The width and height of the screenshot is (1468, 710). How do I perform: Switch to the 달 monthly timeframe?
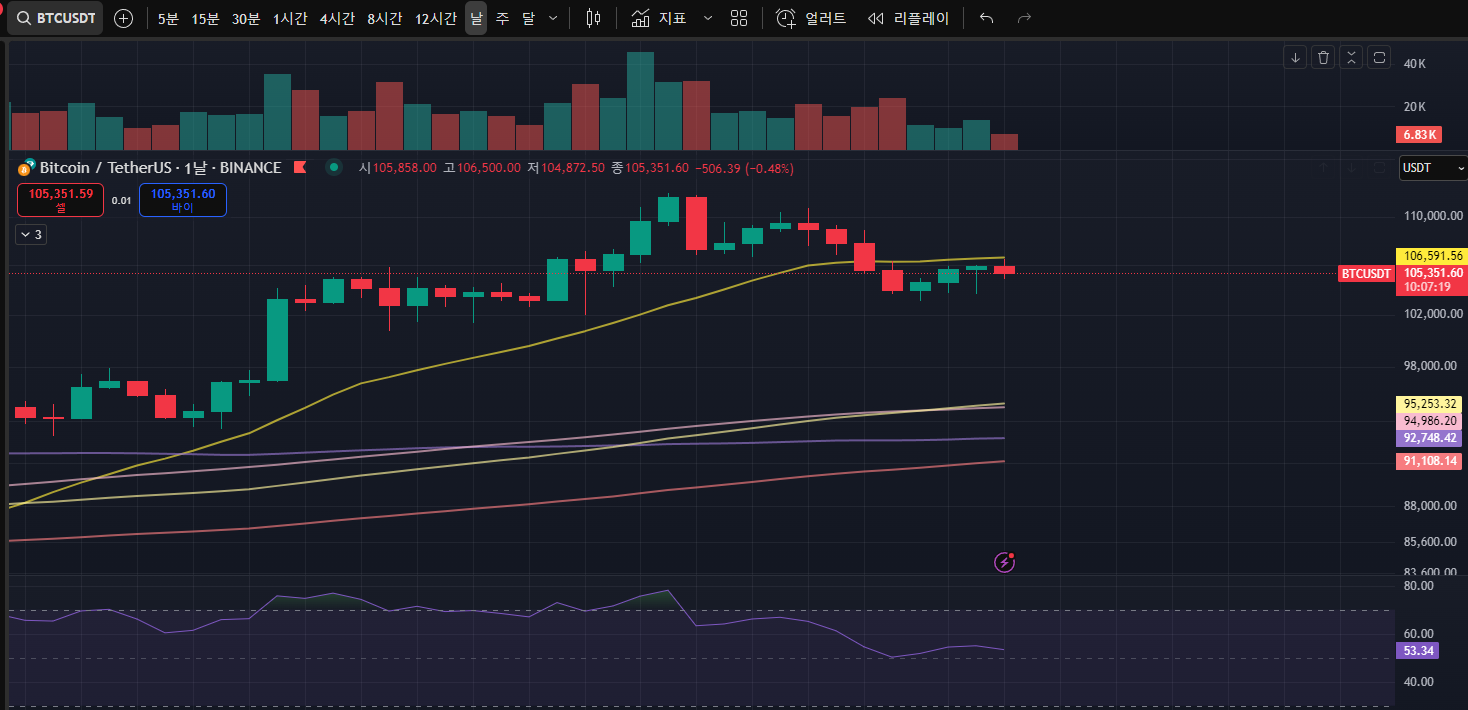(528, 18)
